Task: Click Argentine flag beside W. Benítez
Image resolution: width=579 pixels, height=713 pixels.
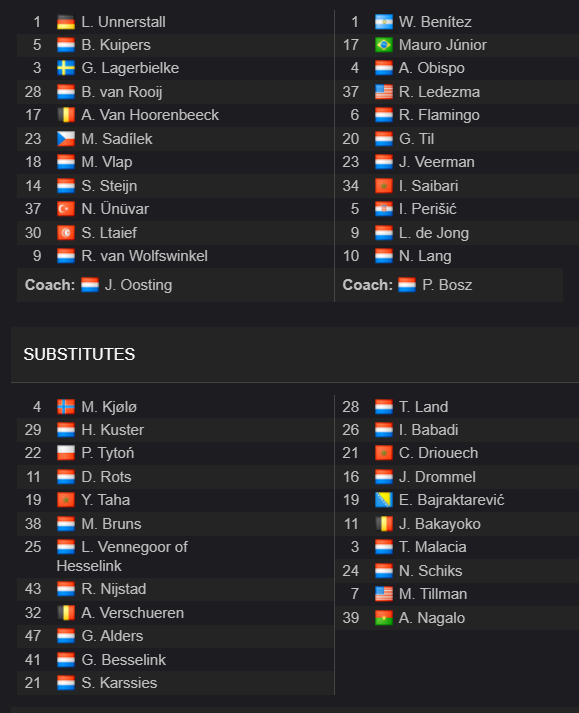Action: 384,22
